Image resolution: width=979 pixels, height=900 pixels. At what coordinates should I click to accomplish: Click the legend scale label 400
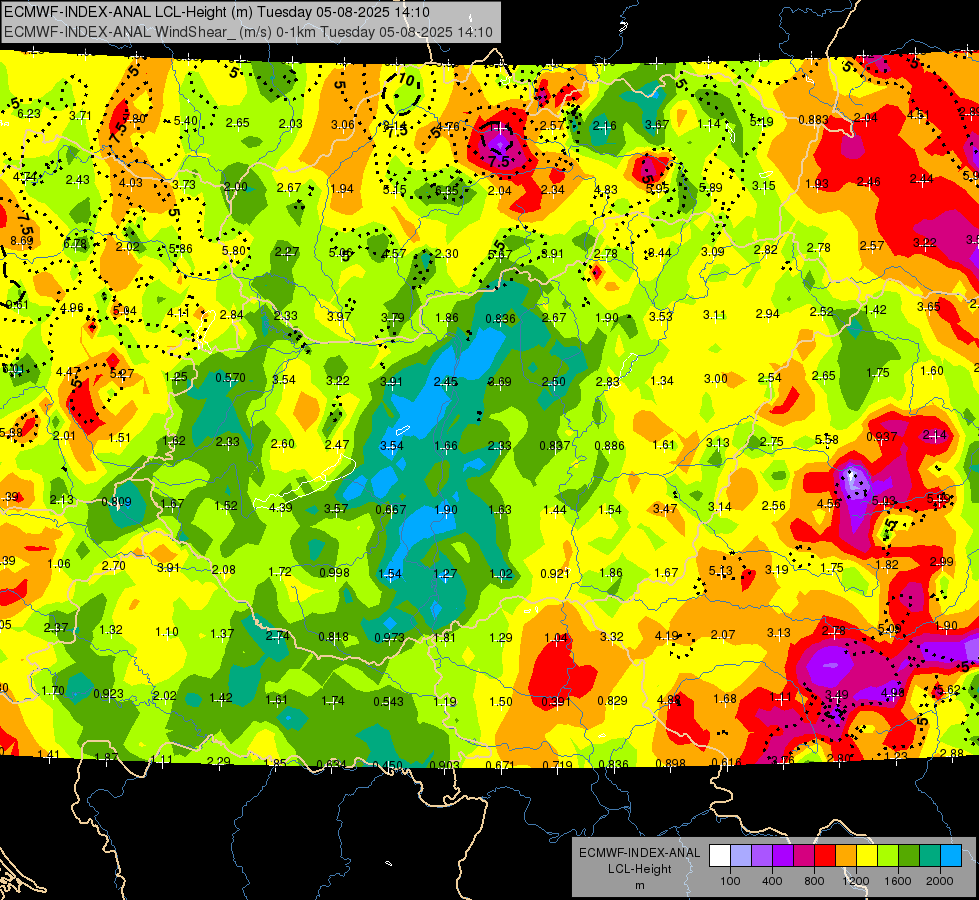pyautogui.click(x=772, y=881)
